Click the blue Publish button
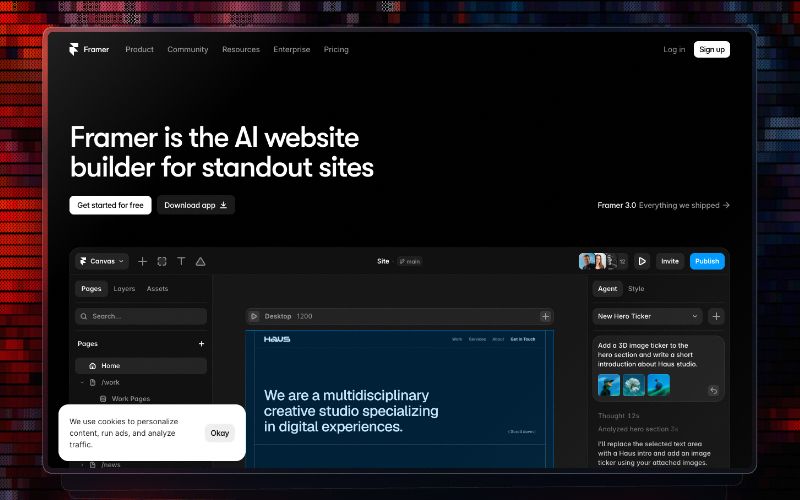Image resolution: width=800 pixels, height=500 pixels. tap(707, 261)
